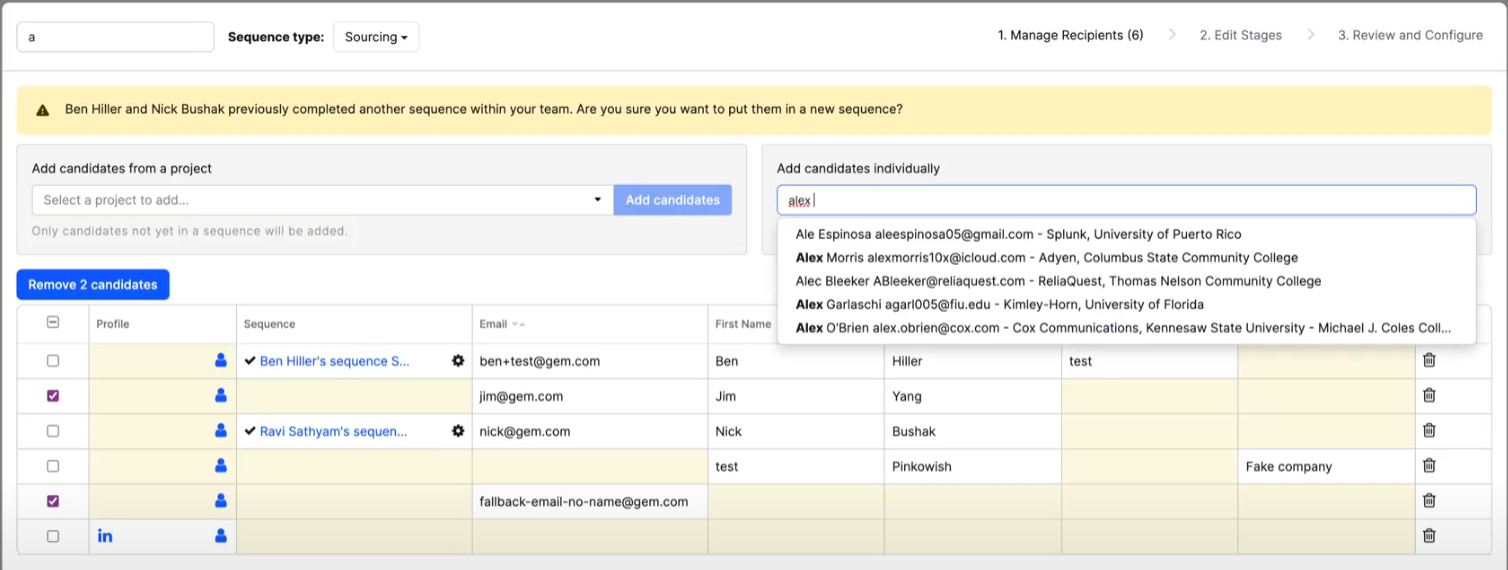Screen dimensions: 1508x570
Task: Delete the Pinkowish row with trash icon
Action: [1429, 466]
